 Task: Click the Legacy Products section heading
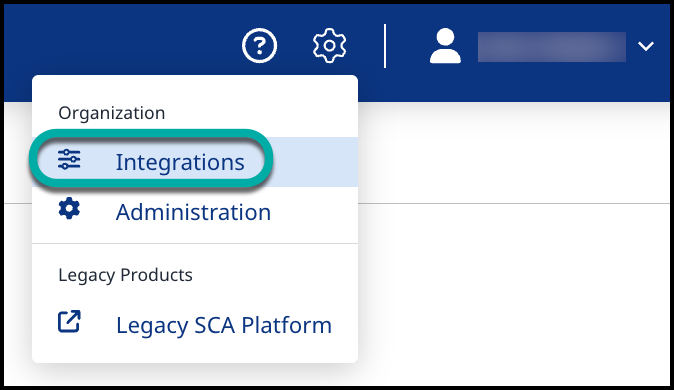click(126, 275)
